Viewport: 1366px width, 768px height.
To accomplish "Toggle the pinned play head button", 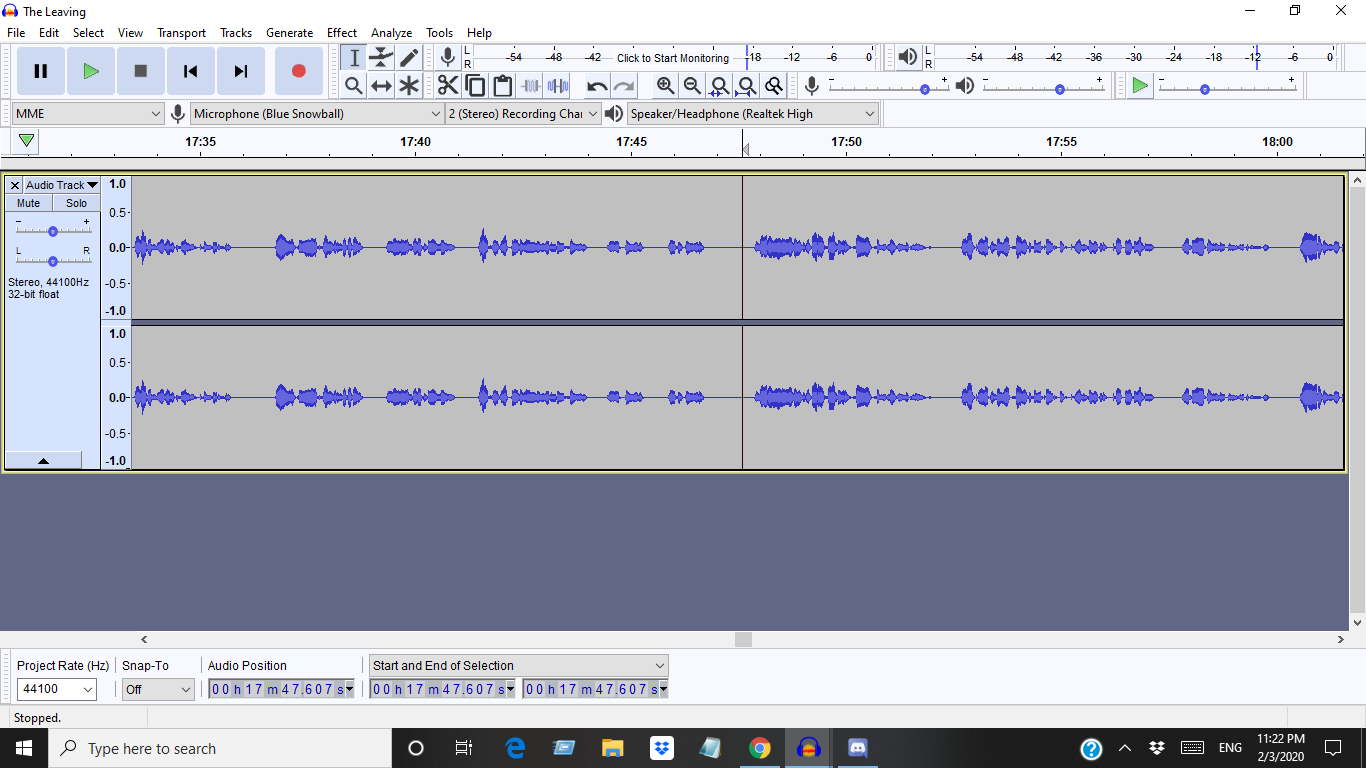I will (27, 141).
